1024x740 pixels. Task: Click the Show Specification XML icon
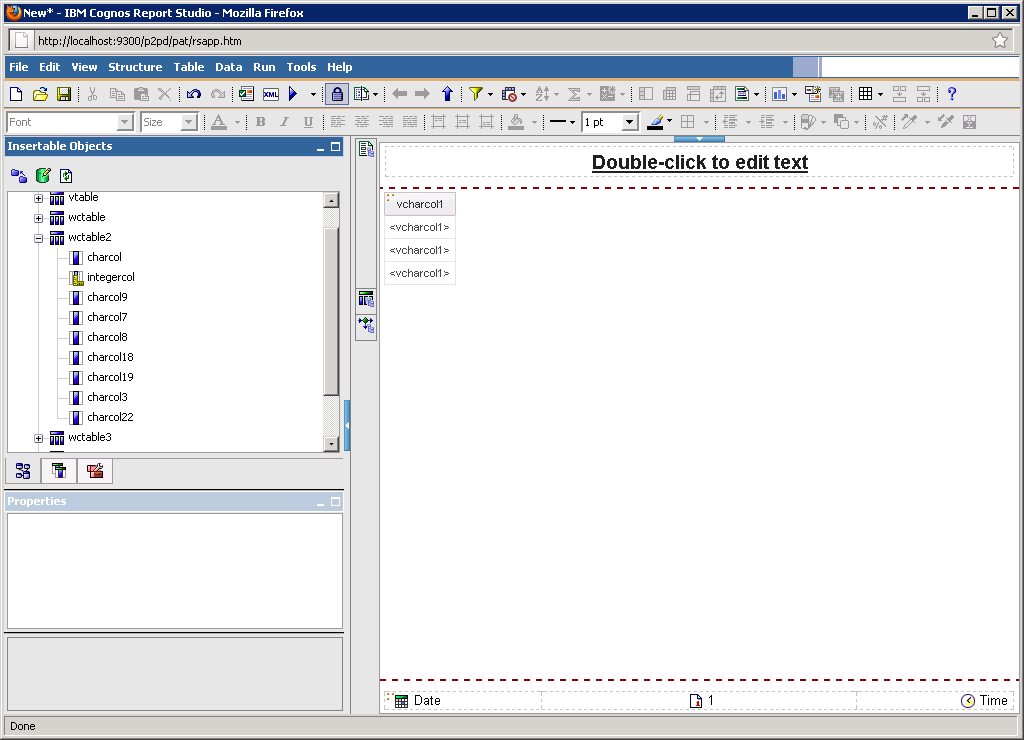[x=271, y=94]
